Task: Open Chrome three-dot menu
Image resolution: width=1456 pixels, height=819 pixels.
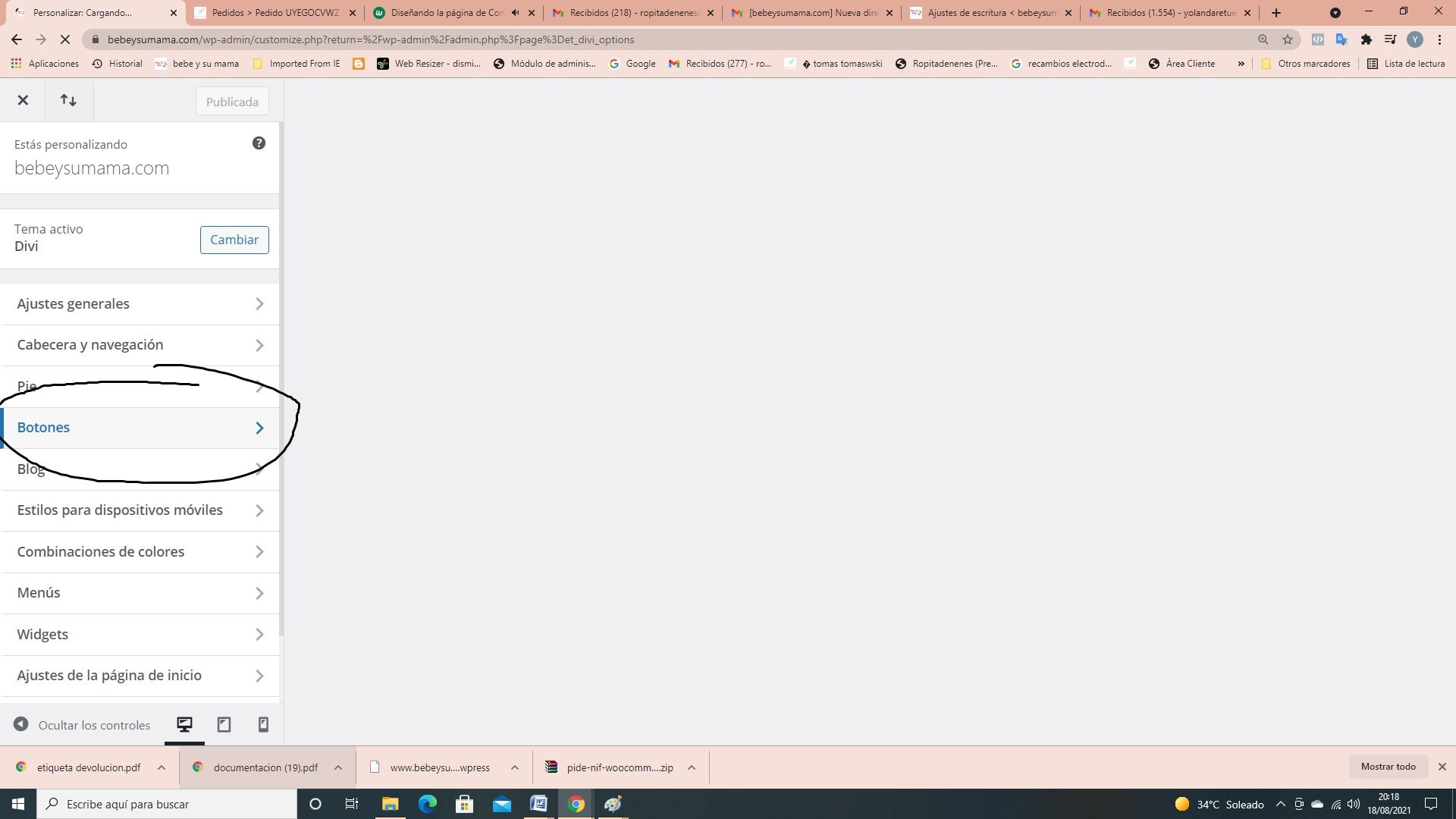Action: click(x=1440, y=39)
